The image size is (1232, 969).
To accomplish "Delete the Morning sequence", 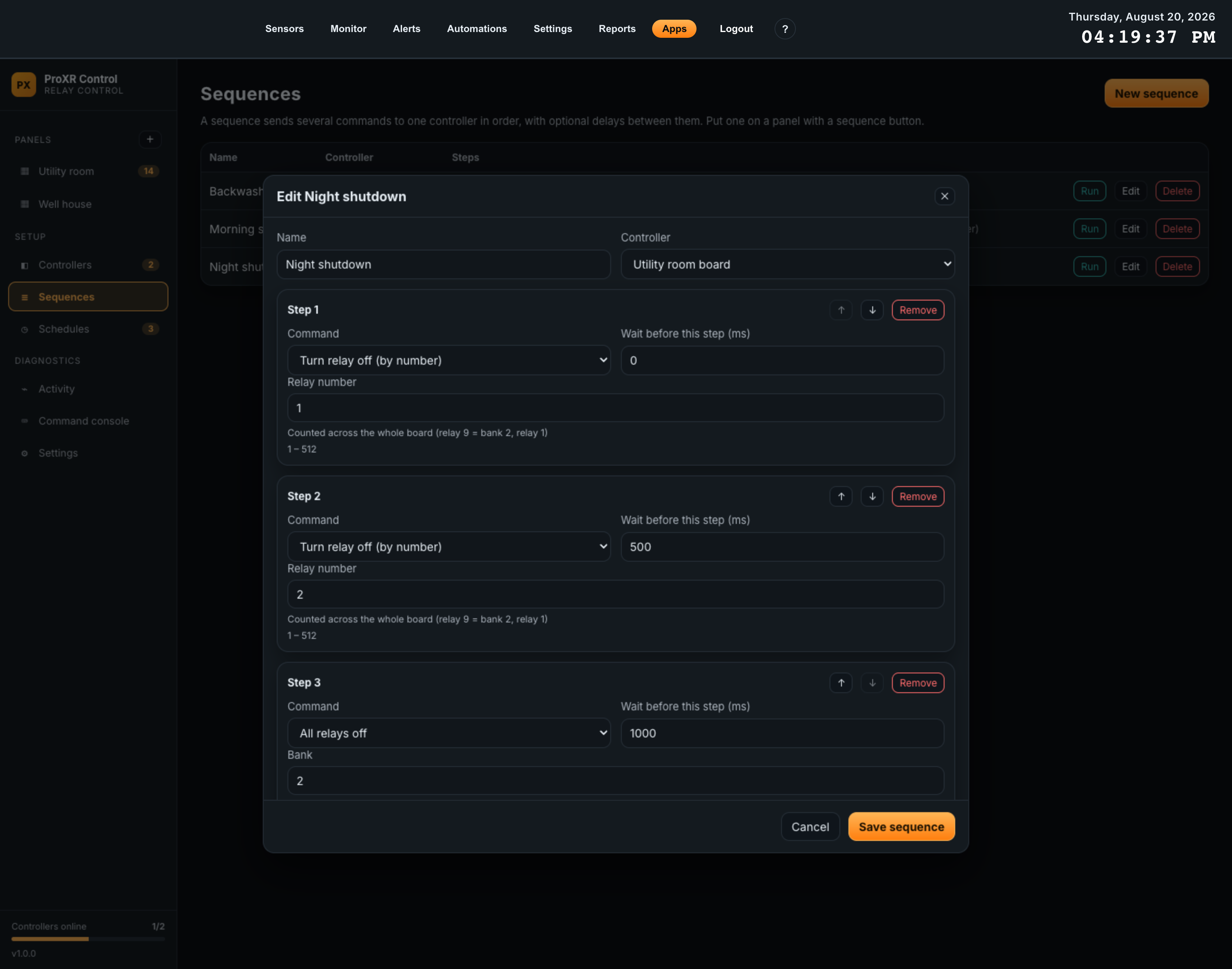I will pyautogui.click(x=1177, y=229).
